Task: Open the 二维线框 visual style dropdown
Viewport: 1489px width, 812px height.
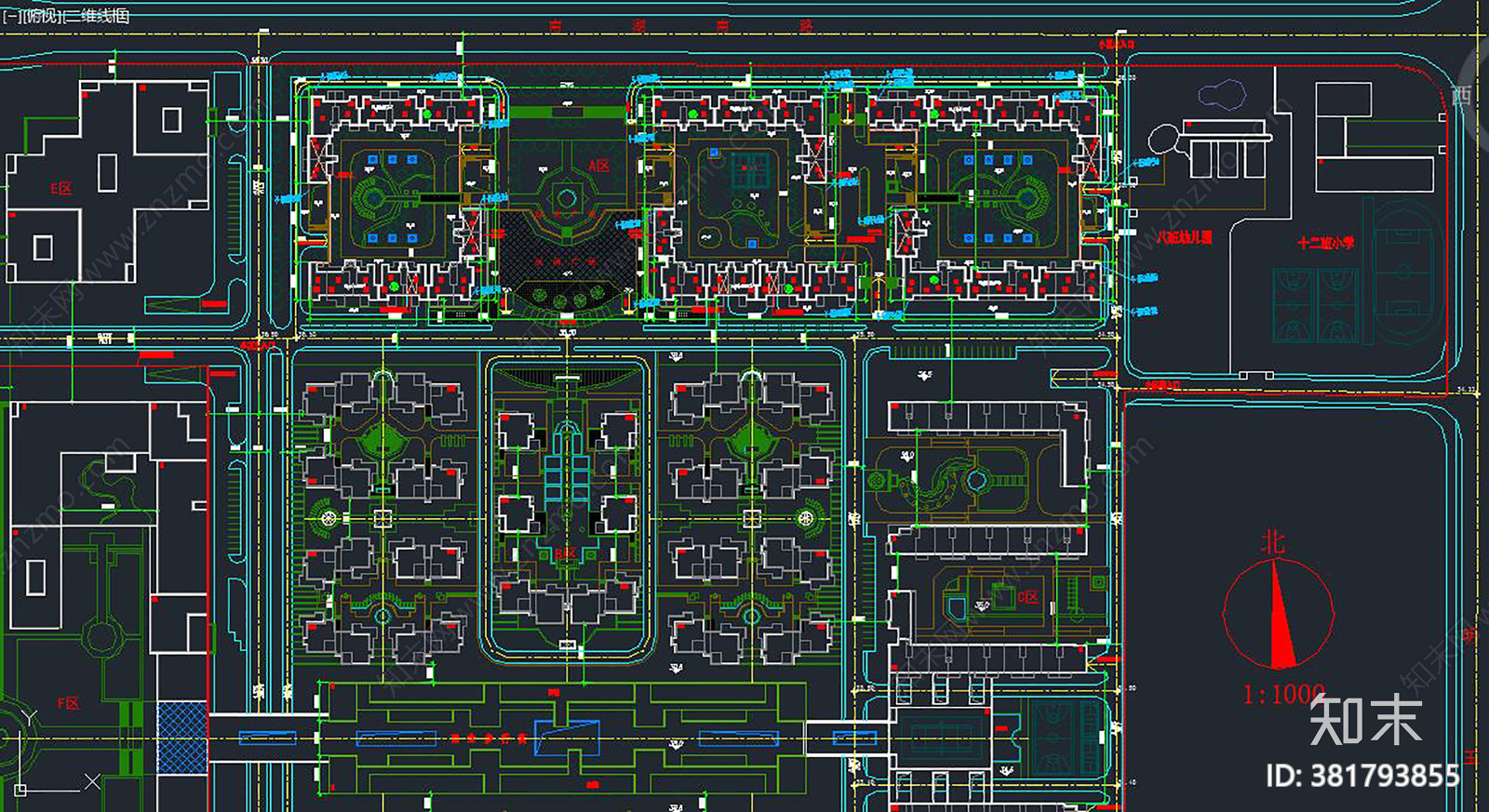Action: coord(96,16)
